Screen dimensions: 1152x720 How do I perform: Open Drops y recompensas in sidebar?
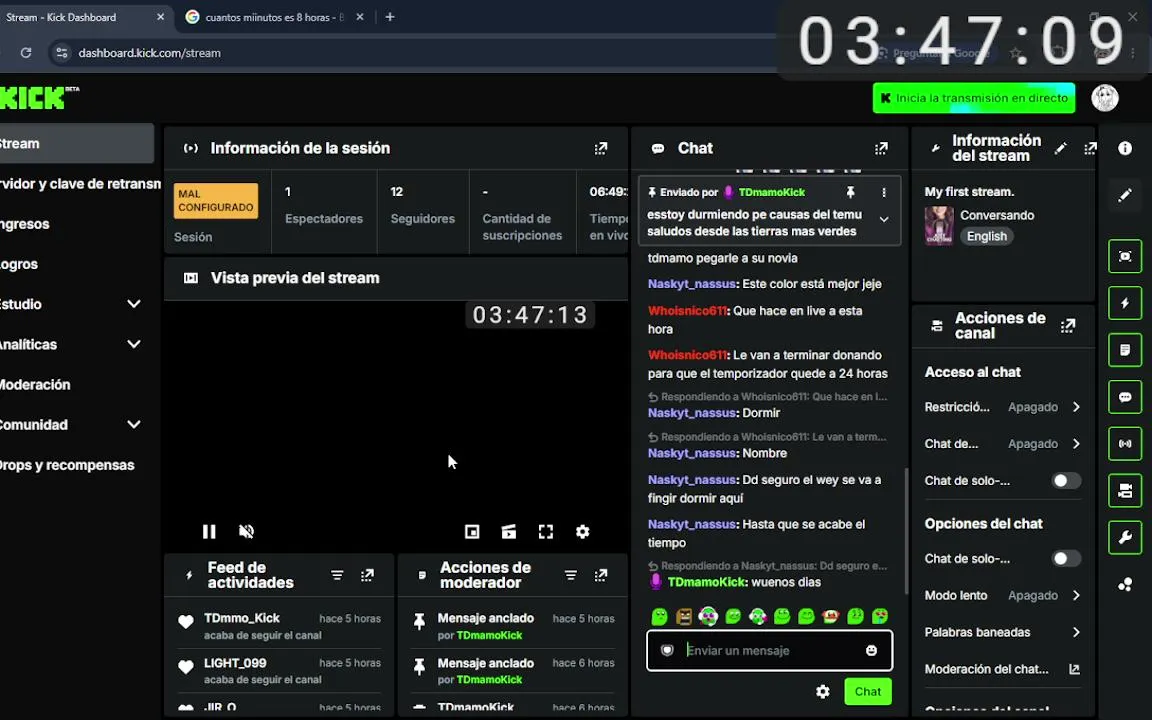[67, 465]
